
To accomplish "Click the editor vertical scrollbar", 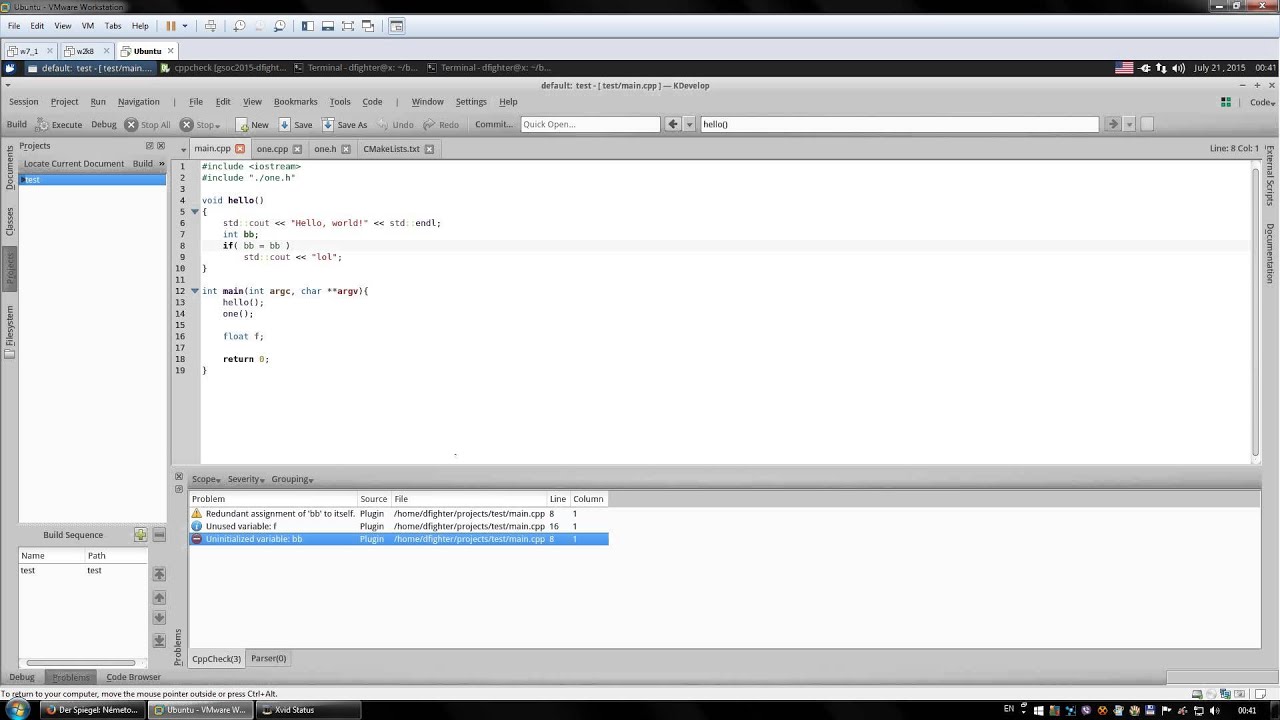I will [1256, 312].
